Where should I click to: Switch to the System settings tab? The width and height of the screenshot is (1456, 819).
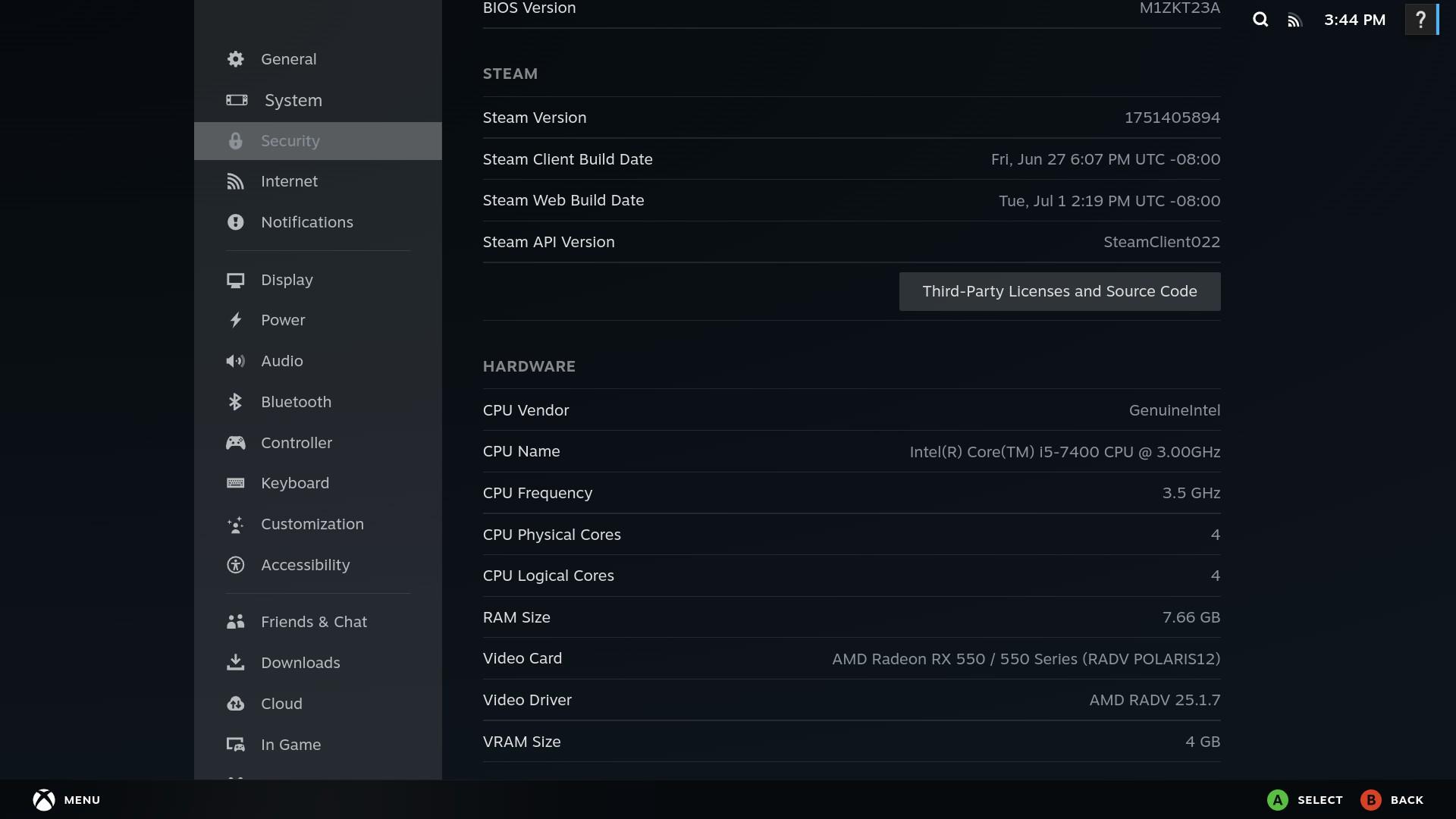(318, 100)
